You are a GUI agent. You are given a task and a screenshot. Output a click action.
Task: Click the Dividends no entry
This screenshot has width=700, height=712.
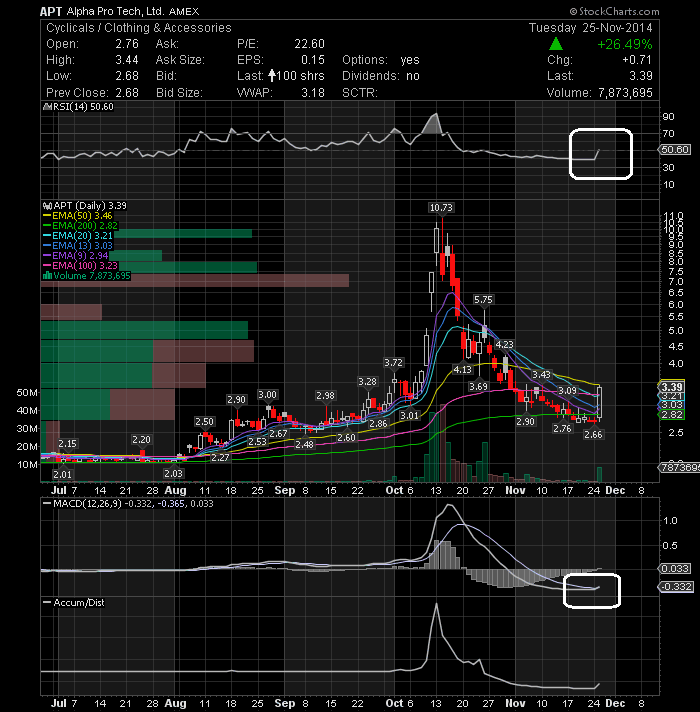pos(380,76)
